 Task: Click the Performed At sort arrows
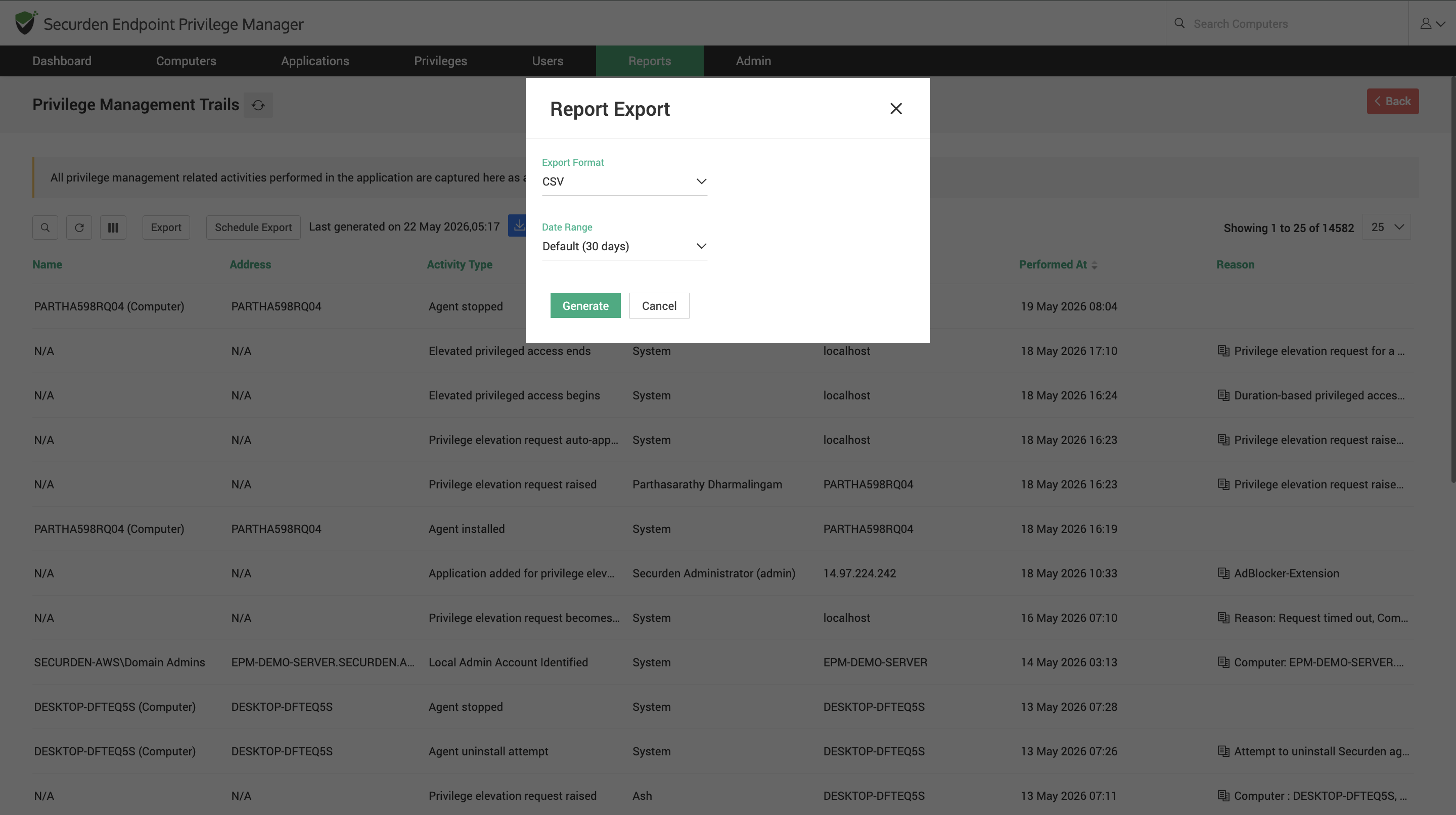point(1095,265)
